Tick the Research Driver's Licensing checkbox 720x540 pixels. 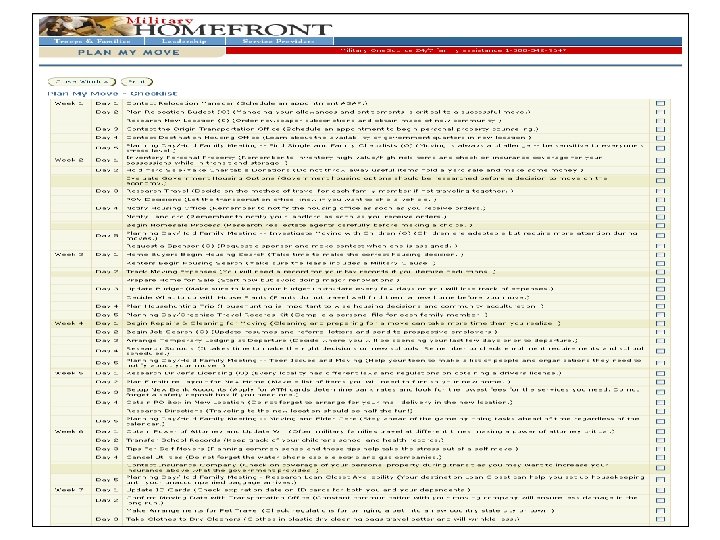(x=660, y=373)
